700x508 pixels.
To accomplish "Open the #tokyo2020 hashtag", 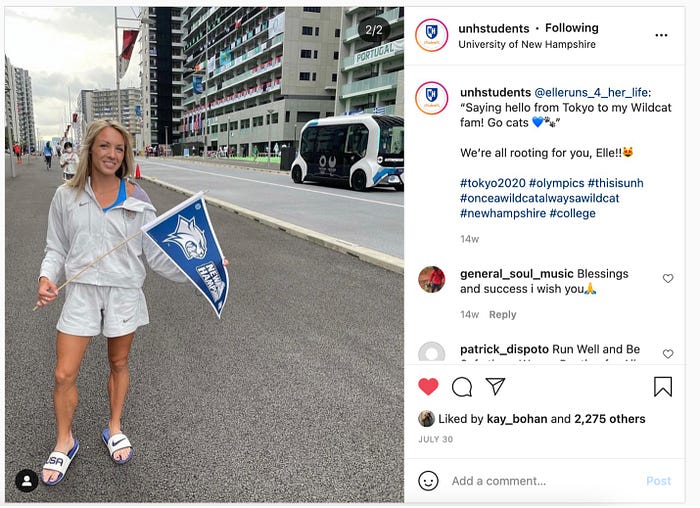I will (493, 183).
